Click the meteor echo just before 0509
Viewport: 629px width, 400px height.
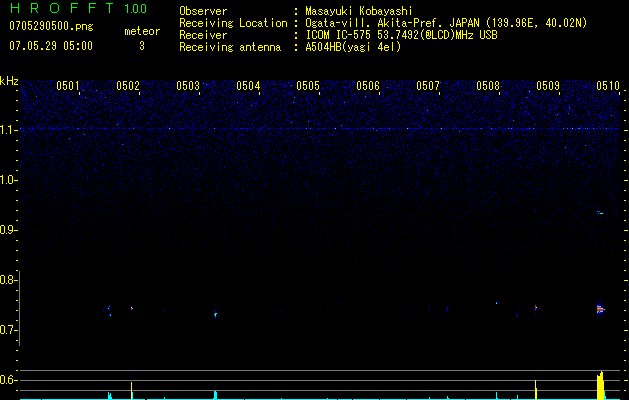pyautogui.click(x=536, y=308)
